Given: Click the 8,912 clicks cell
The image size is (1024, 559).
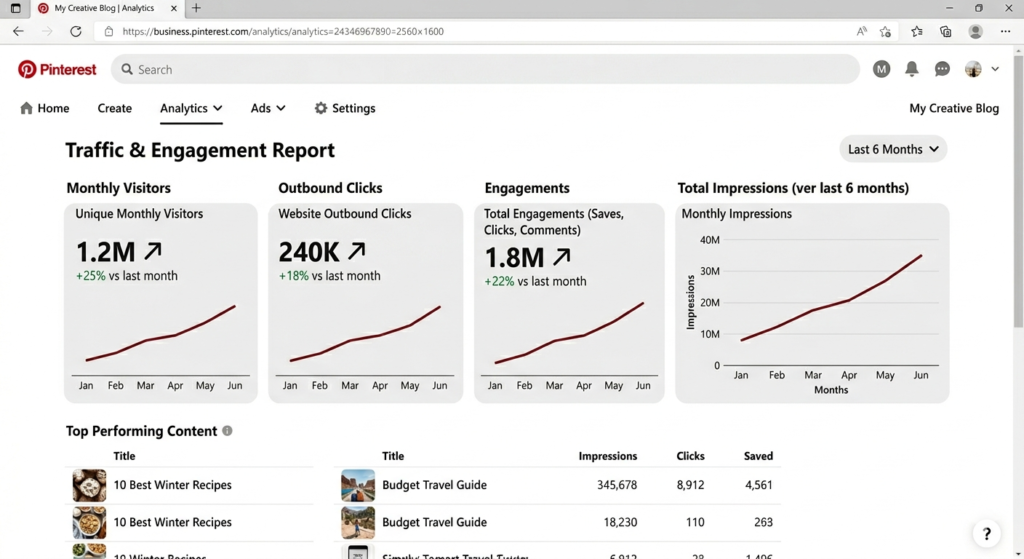Looking at the screenshot, I should pyautogui.click(x=690, y=485).
